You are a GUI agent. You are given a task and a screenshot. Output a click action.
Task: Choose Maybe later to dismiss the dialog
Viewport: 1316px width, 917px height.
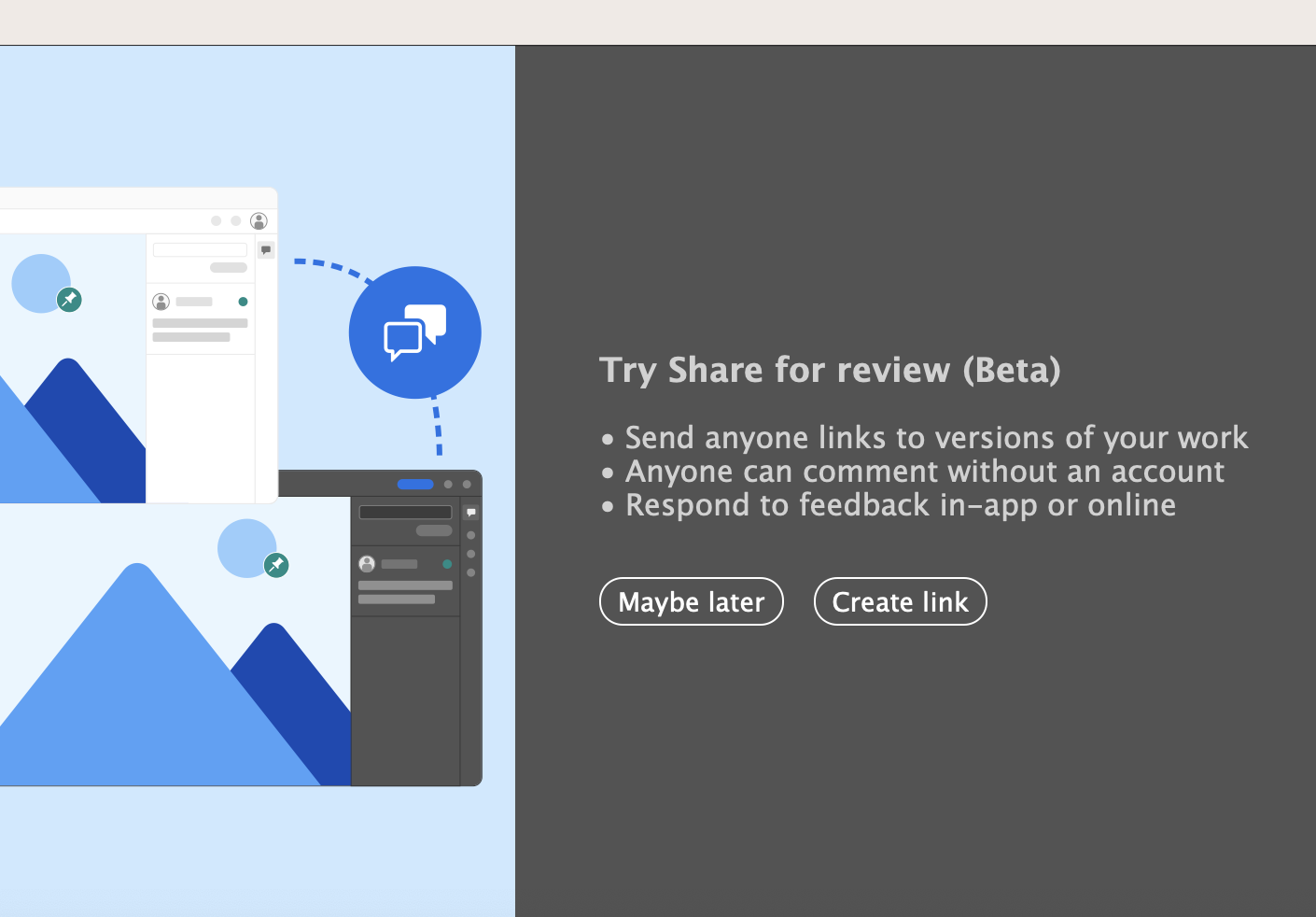click(x=691, y=601)
